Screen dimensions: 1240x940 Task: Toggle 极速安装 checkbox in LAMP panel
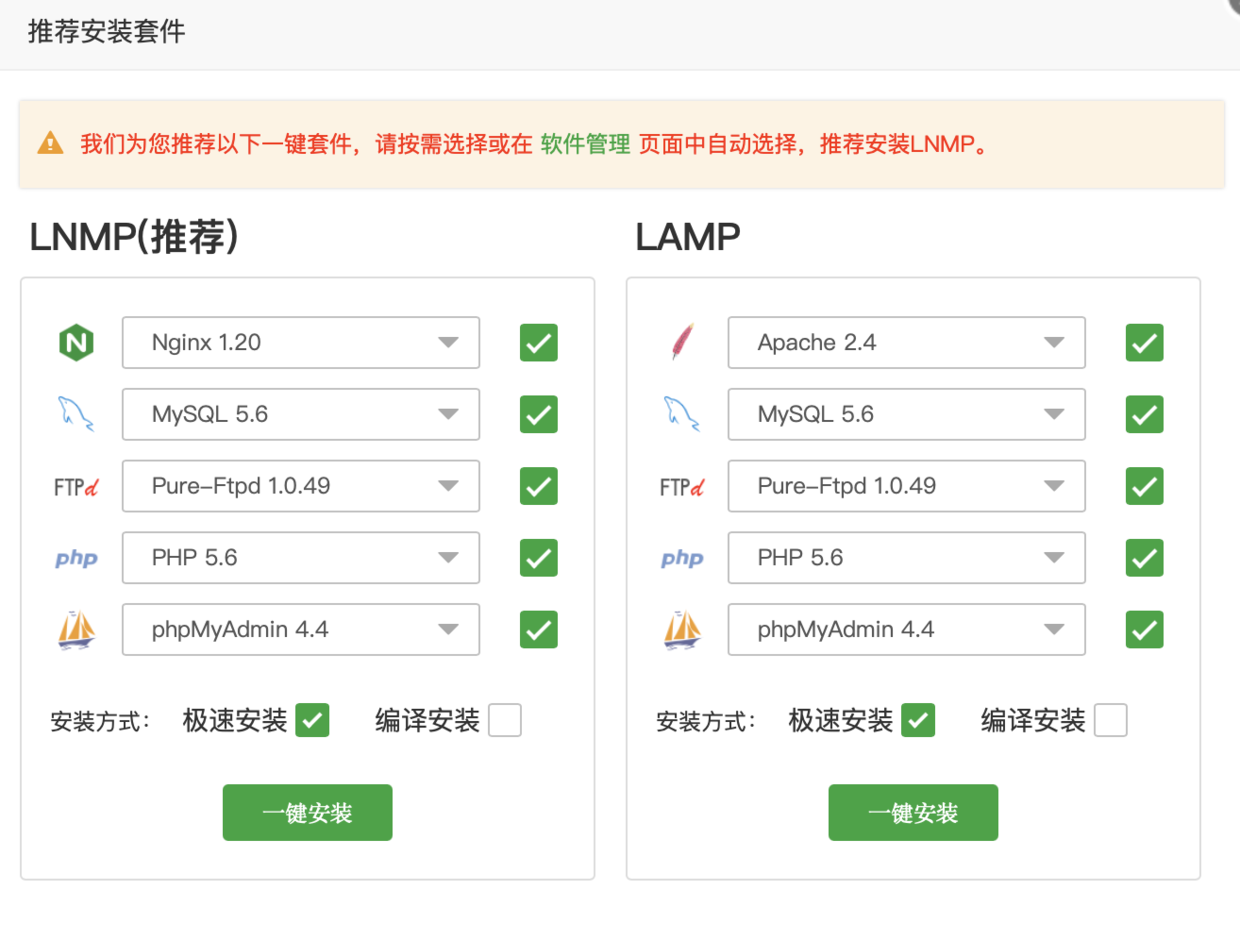pyautogui.click(x=918, y=720)
